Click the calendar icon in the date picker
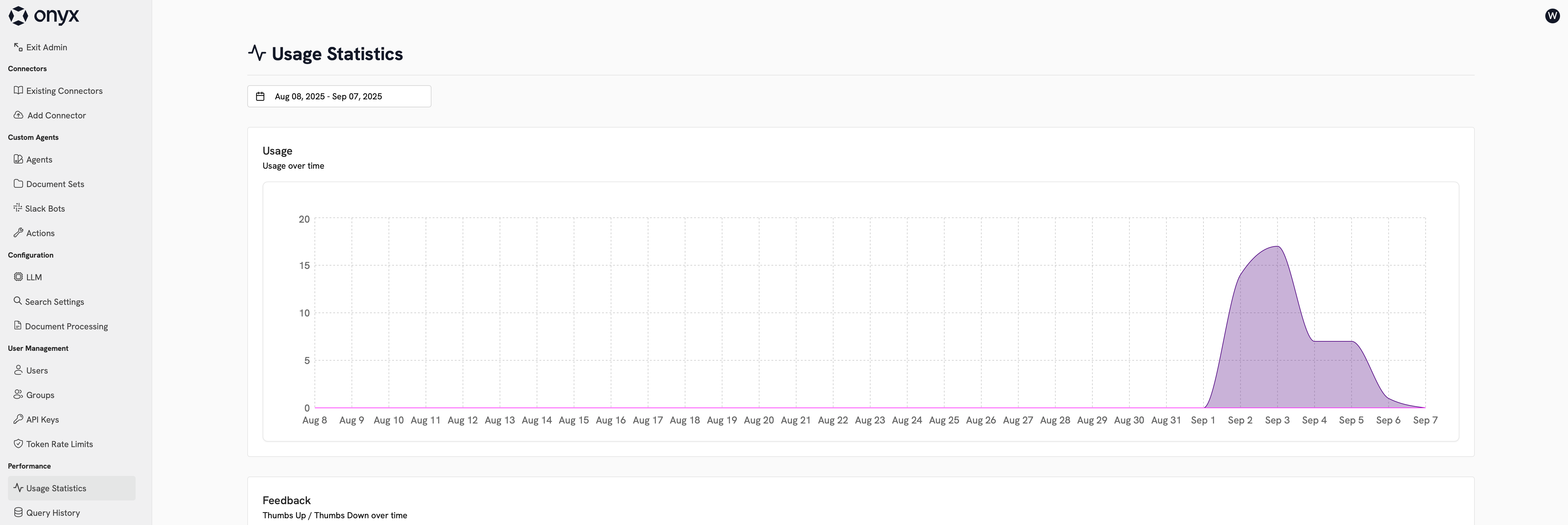Viewport: 1568px width, 525px height. click(x=261, y=95)
